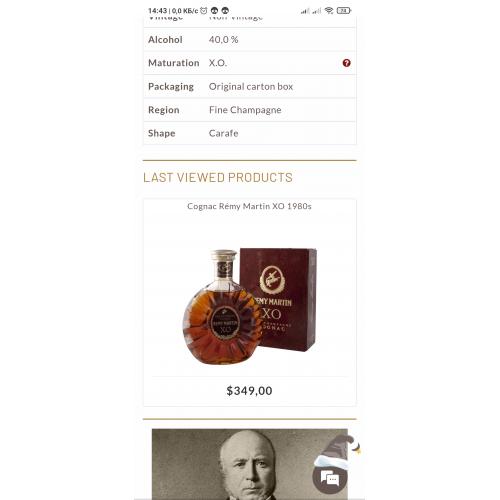Tap the battery indicator icon
The width and height of the screenshot is (500, 500).
343,11
